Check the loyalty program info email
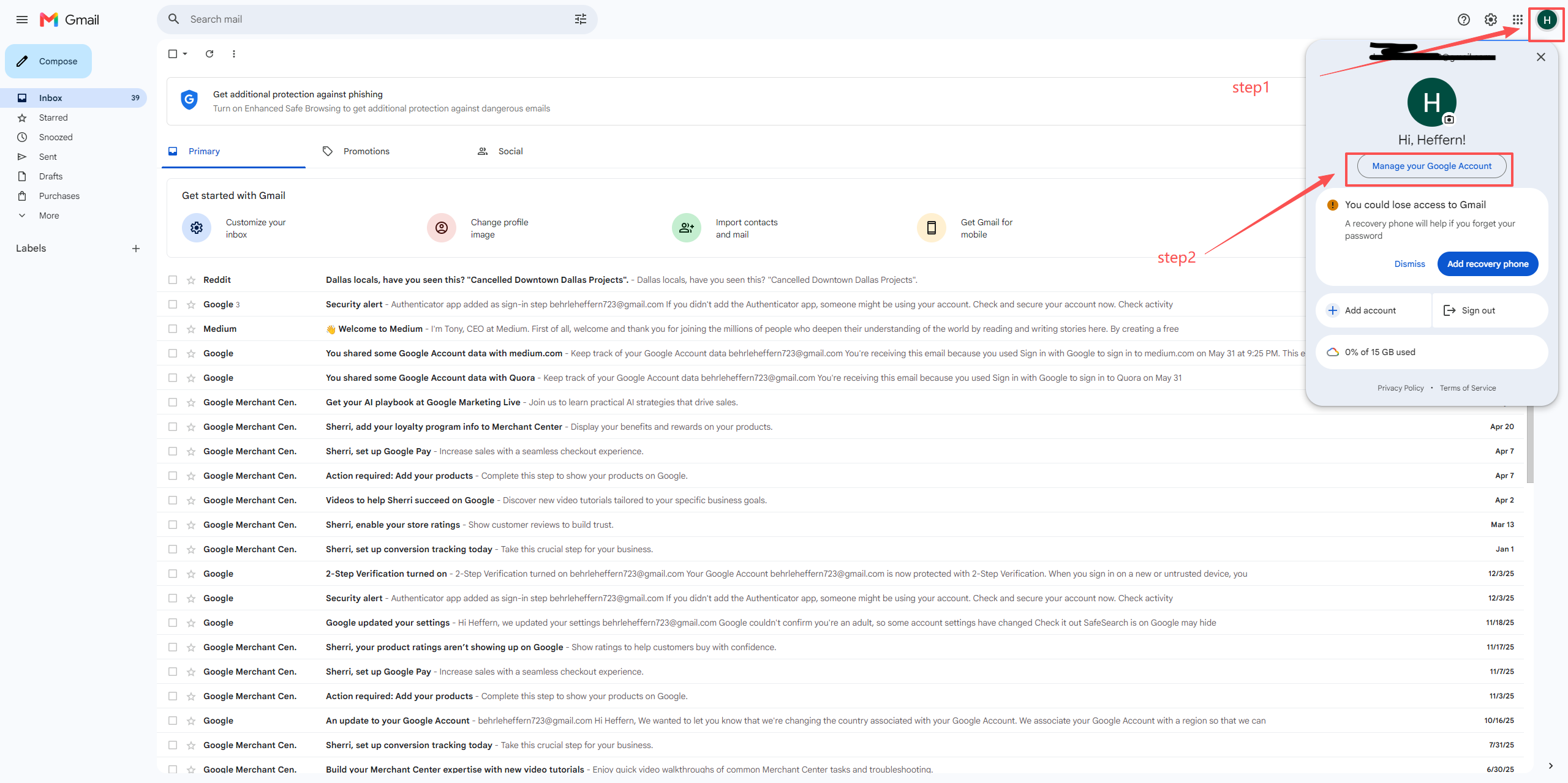This screenshot has width=1568, height=783. (x=173, y=427)
